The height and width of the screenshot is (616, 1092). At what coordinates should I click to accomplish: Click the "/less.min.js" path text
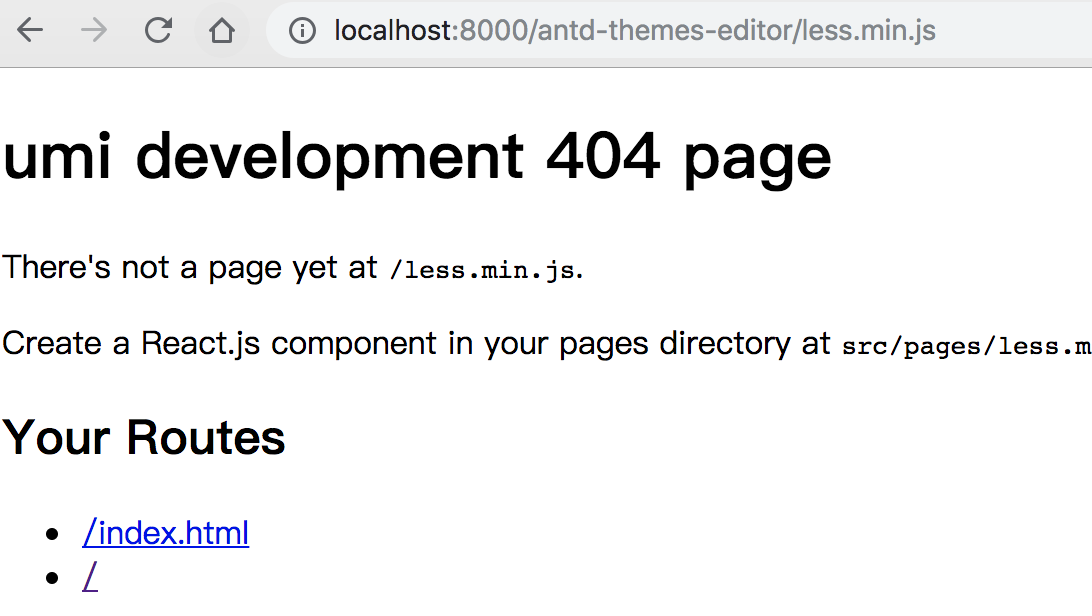point(483,270)
